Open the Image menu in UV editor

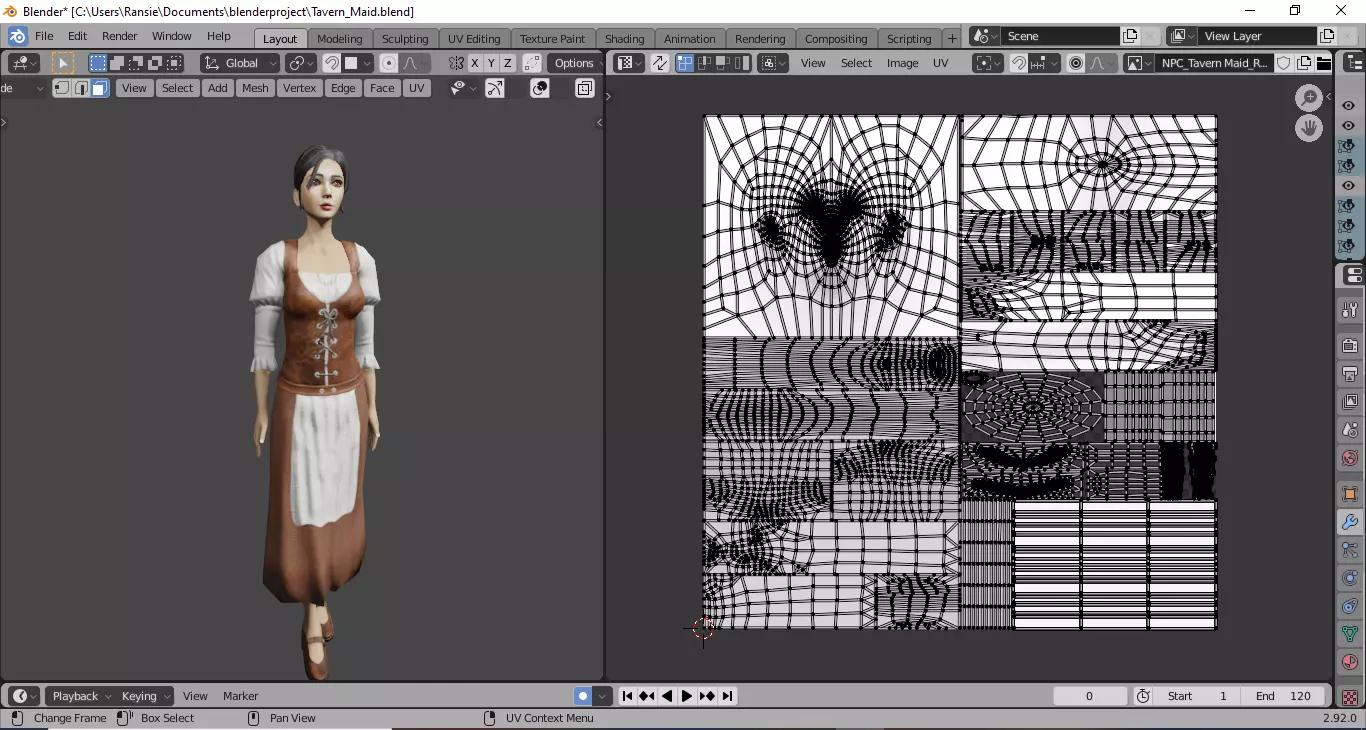[902, 63]
